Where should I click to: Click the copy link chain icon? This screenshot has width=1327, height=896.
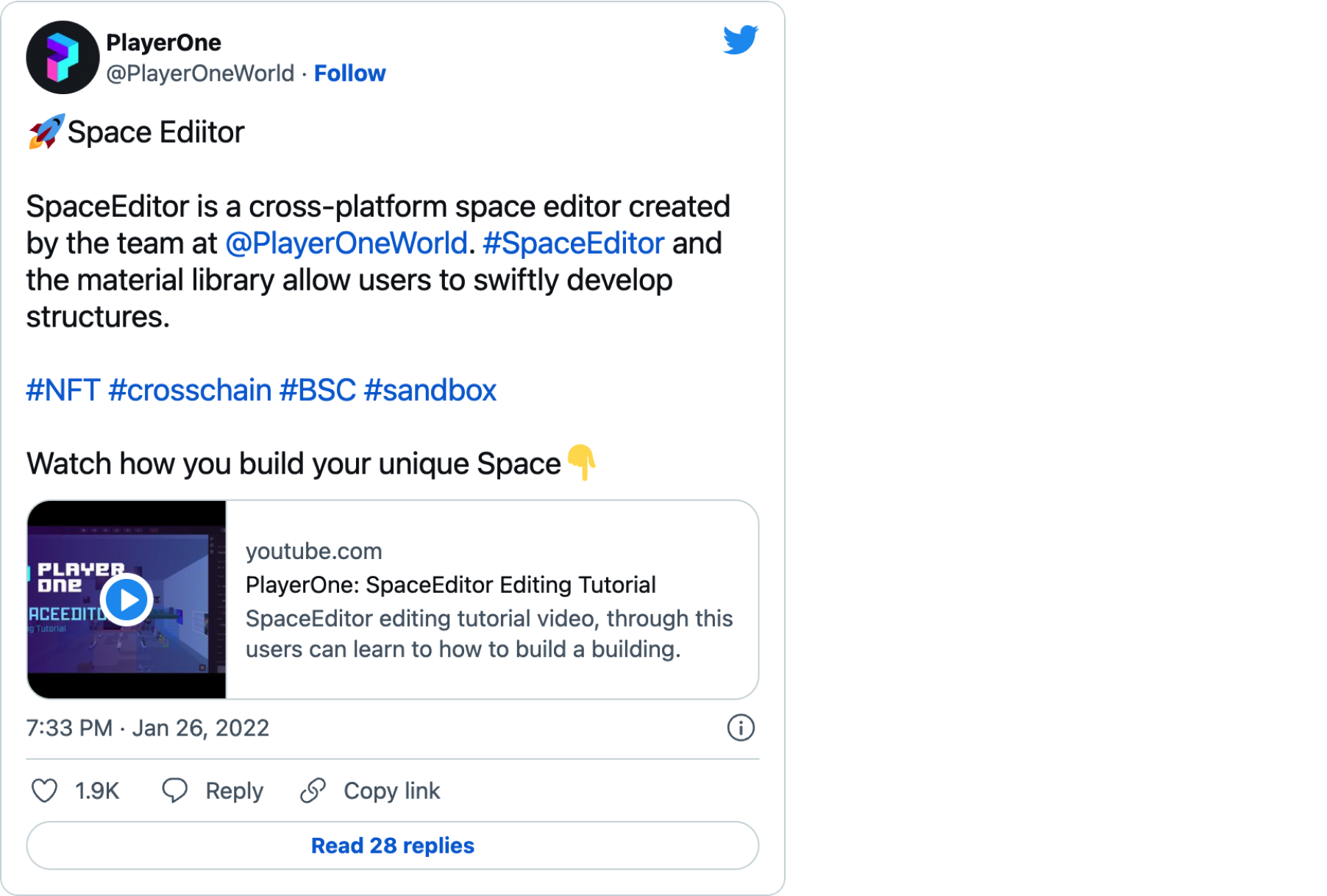point(313,791)
